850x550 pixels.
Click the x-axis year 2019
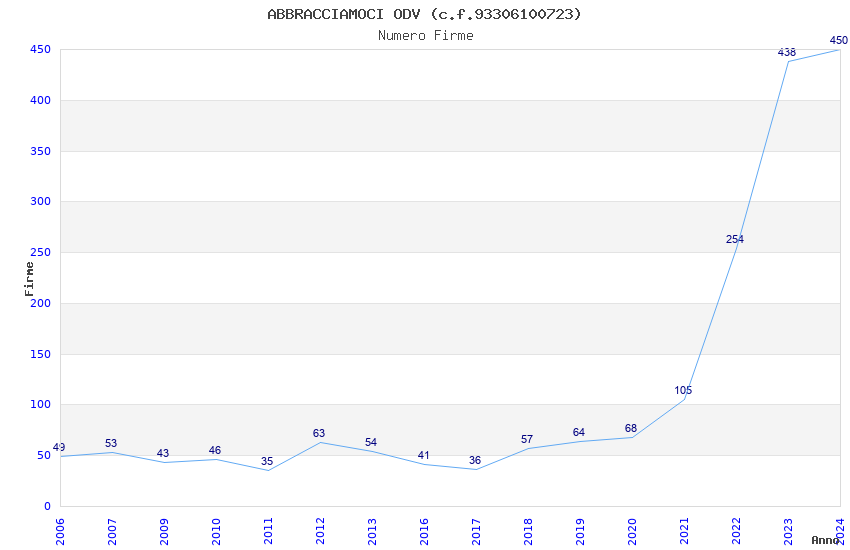click(581, 532)
